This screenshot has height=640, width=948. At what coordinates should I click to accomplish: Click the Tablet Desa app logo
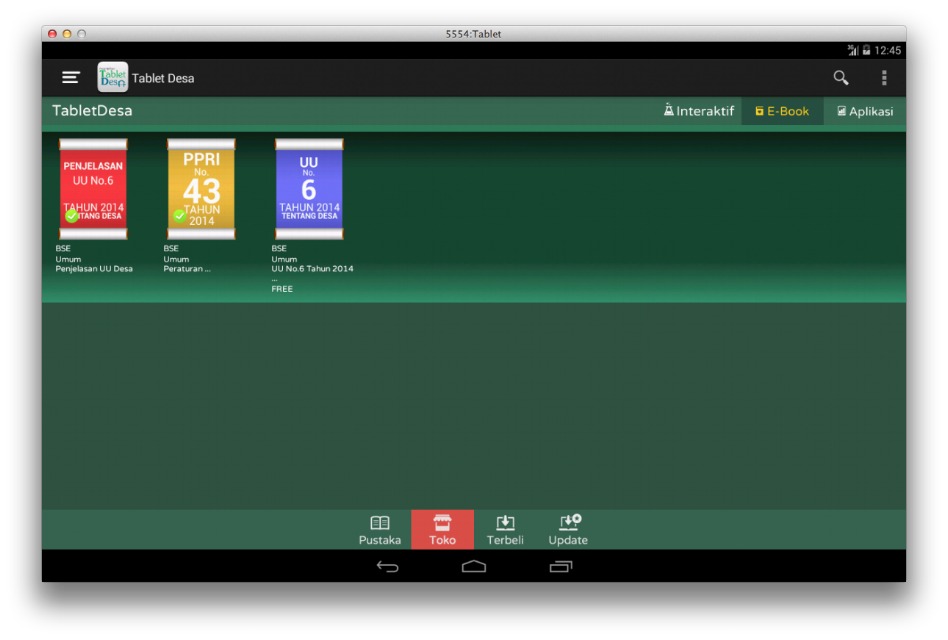point(112,77)
